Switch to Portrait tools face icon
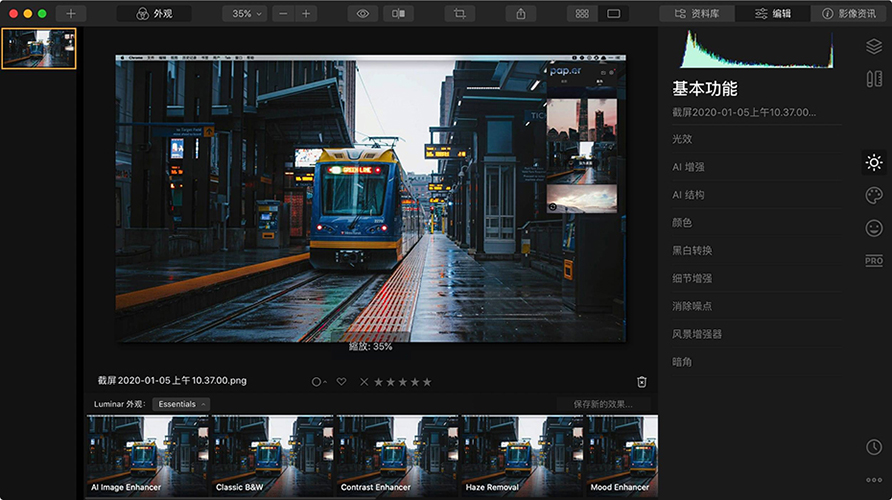The image size is (892, 500). [873, 228]
